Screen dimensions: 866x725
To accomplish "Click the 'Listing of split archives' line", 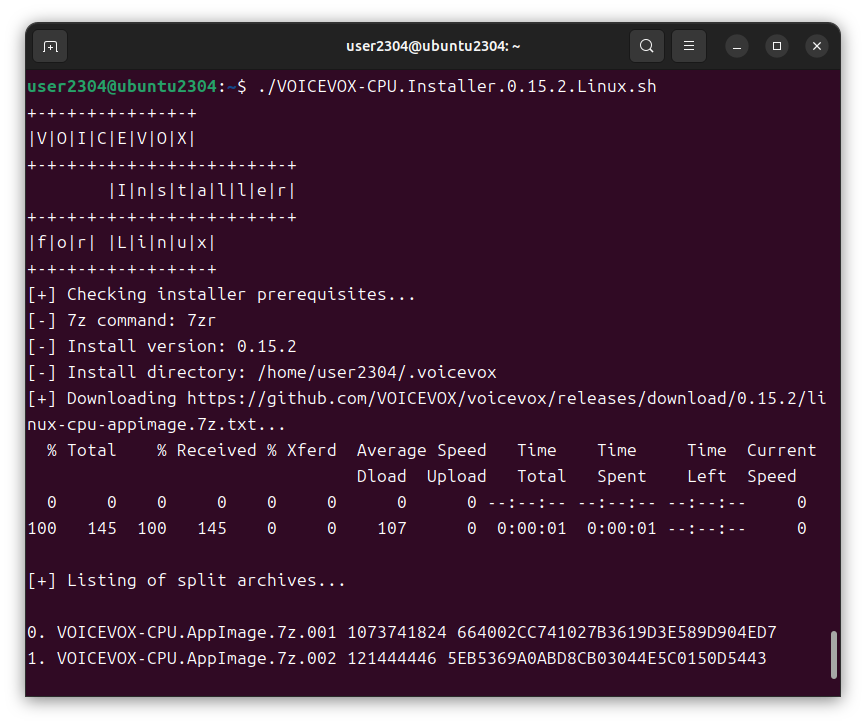I will tap(187, 580).
